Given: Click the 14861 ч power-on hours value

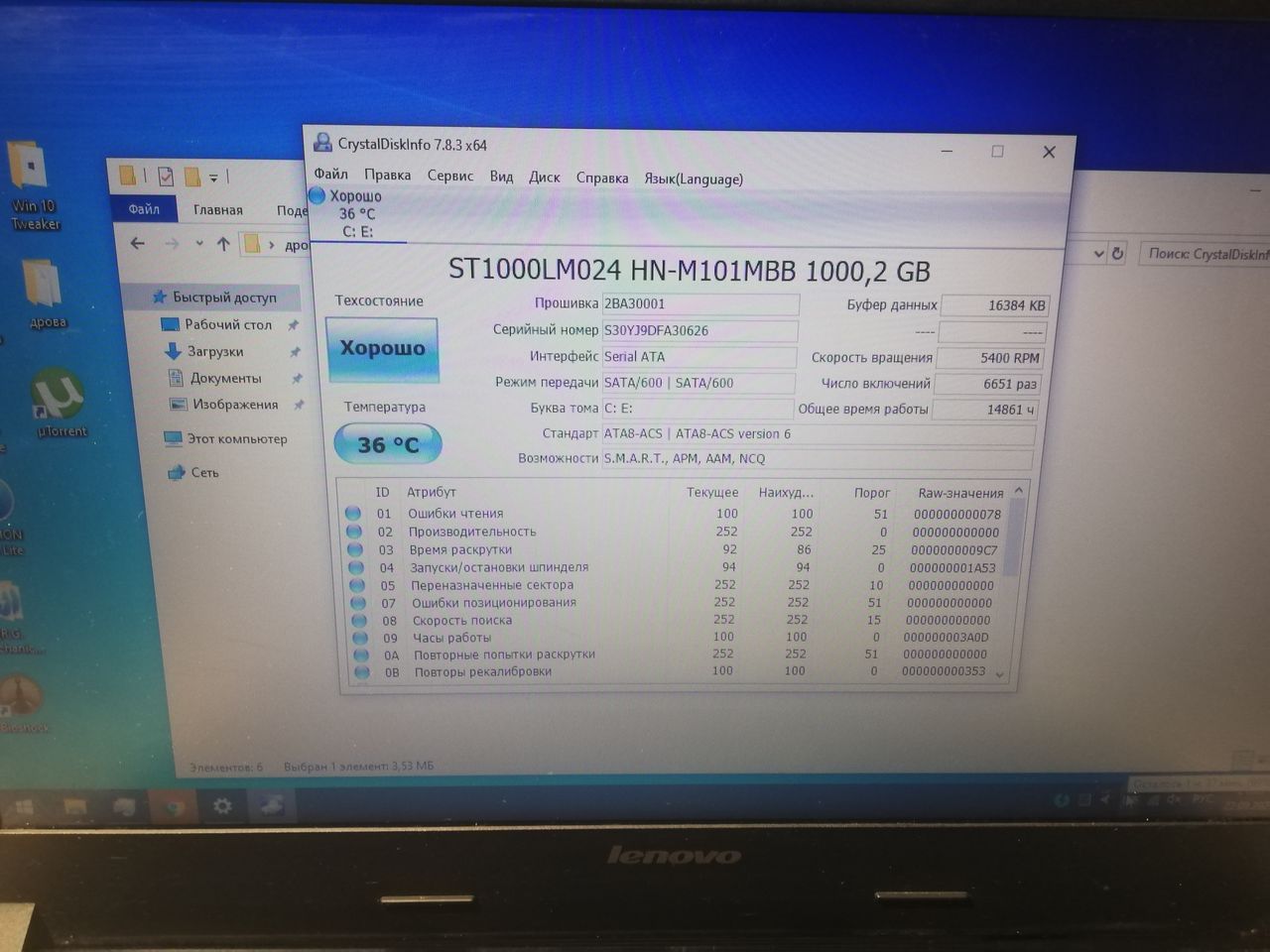Looking at the screenshot, I should pos(986,410).
